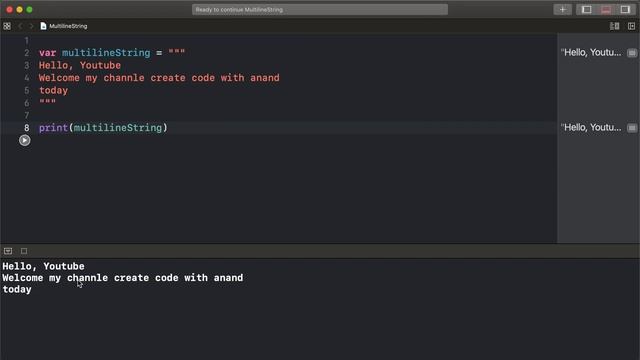This screenshot has width=640, height=360.
Task: Go forward in file history
Action: click(31, 26)
